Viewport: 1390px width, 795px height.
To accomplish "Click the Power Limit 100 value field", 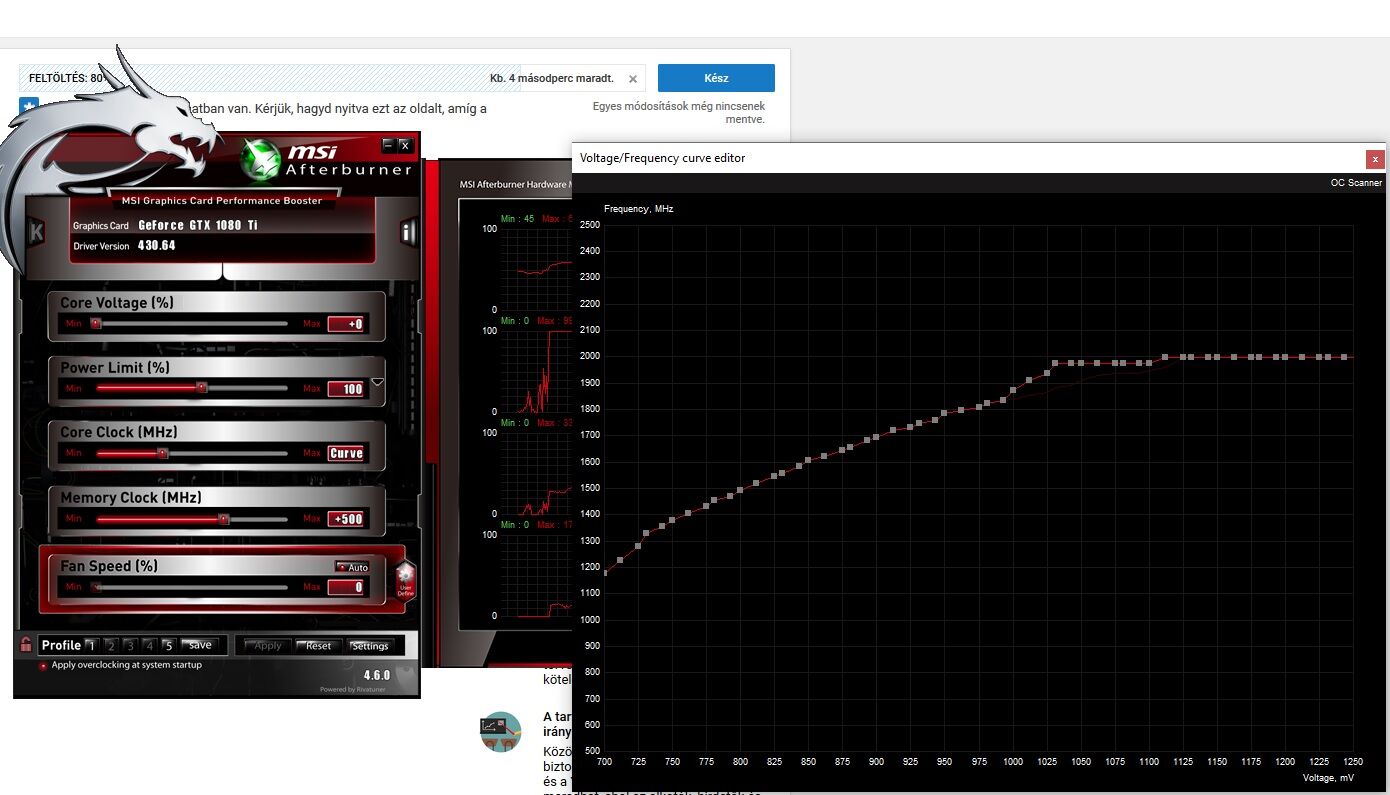I will click(x=347, y=388).
